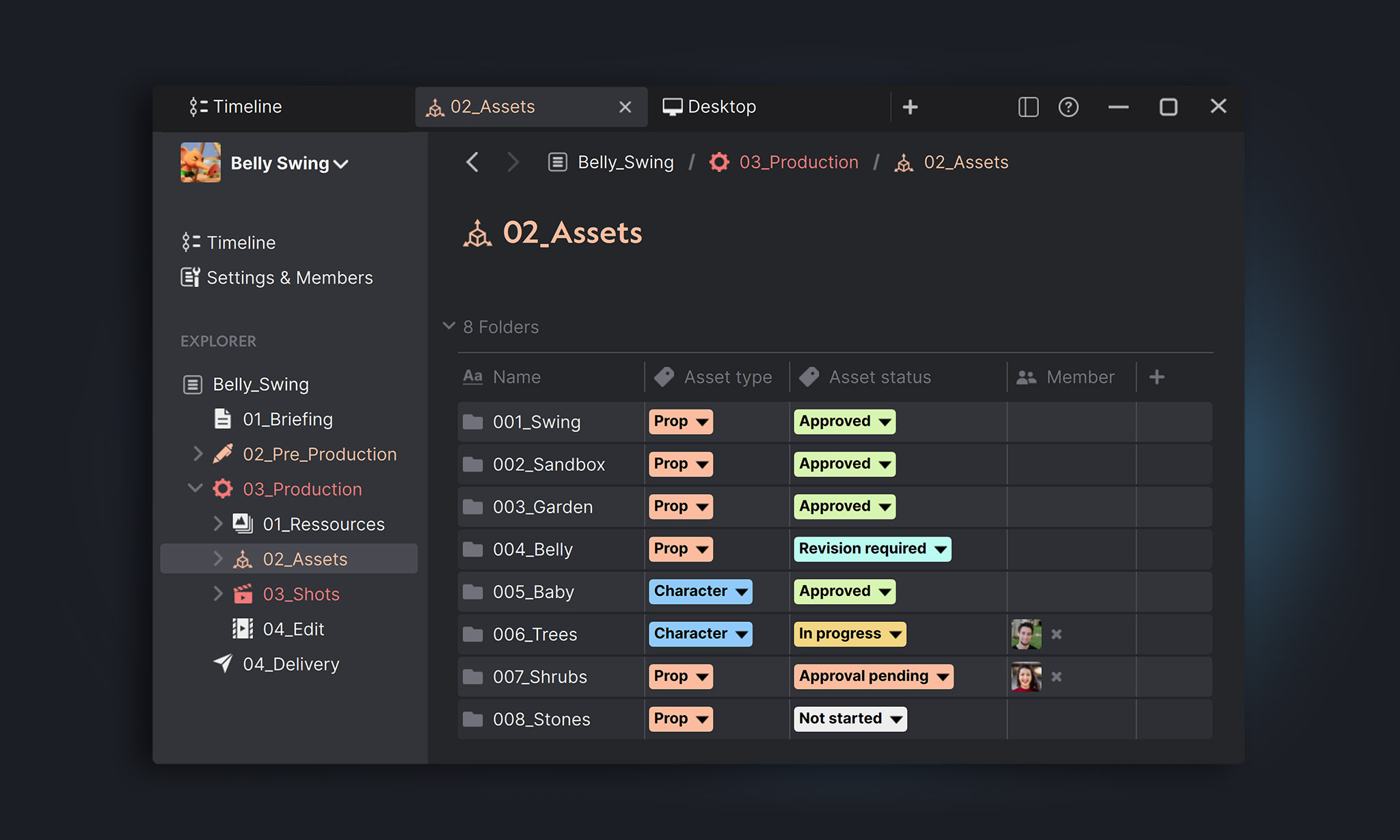The image size is (1400, 840).
Task: Remove member from 007_Shrubs row
Action: tap(1056, 677)
